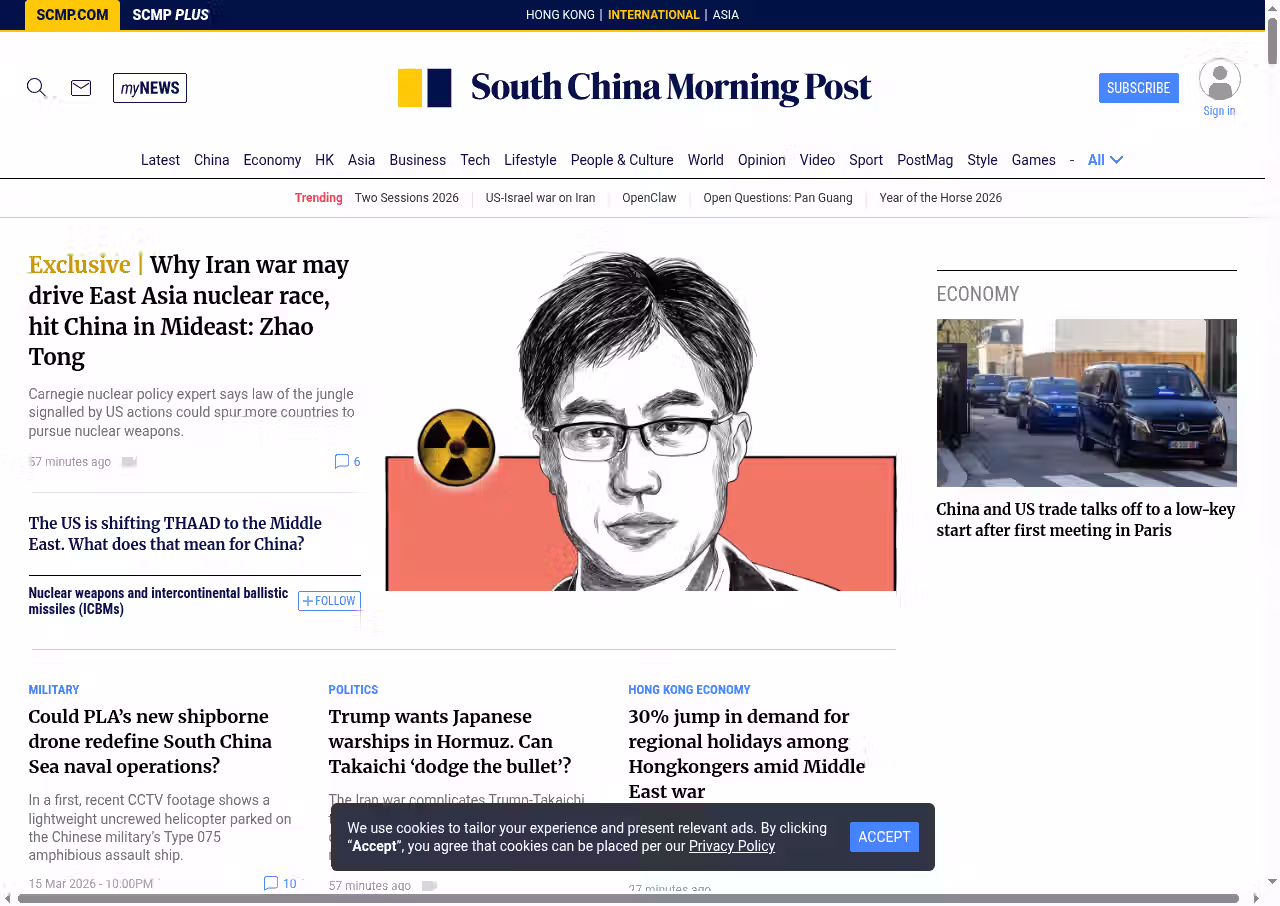Open the Paris trade talks thumbnail image
This screenshot has height=906, width=1280.
click(1086, 403)
